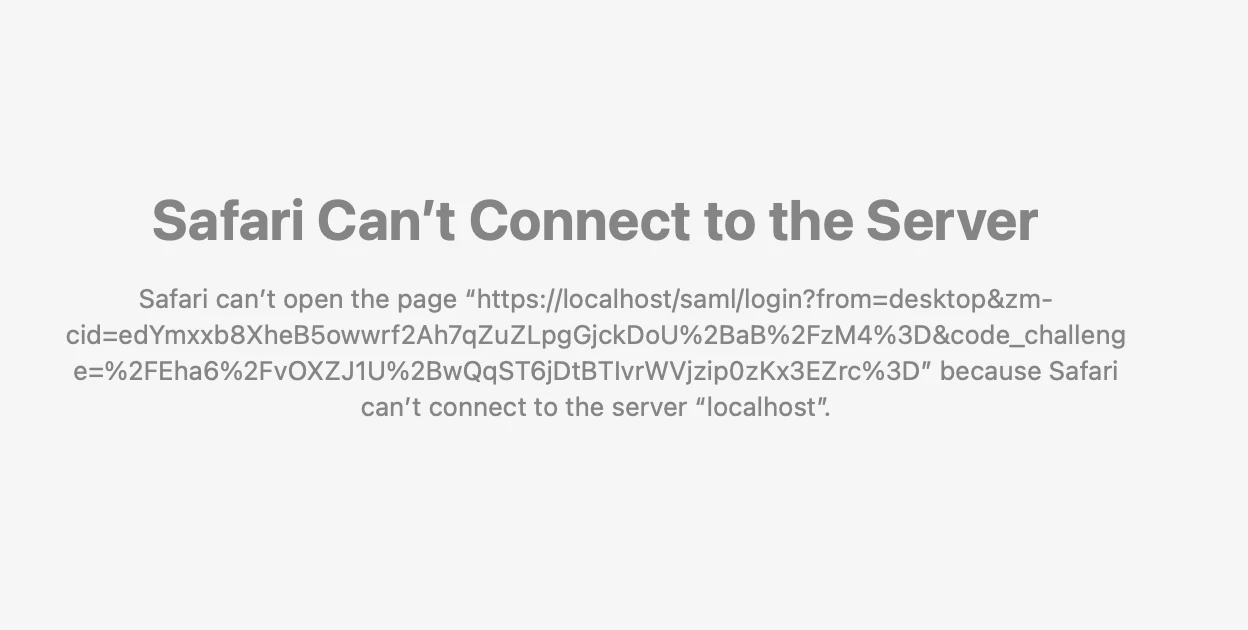Viewport: 1248px width, 630px height.
Task: Click the quoted "localhost" in the last line
Action: coord(761,407)
